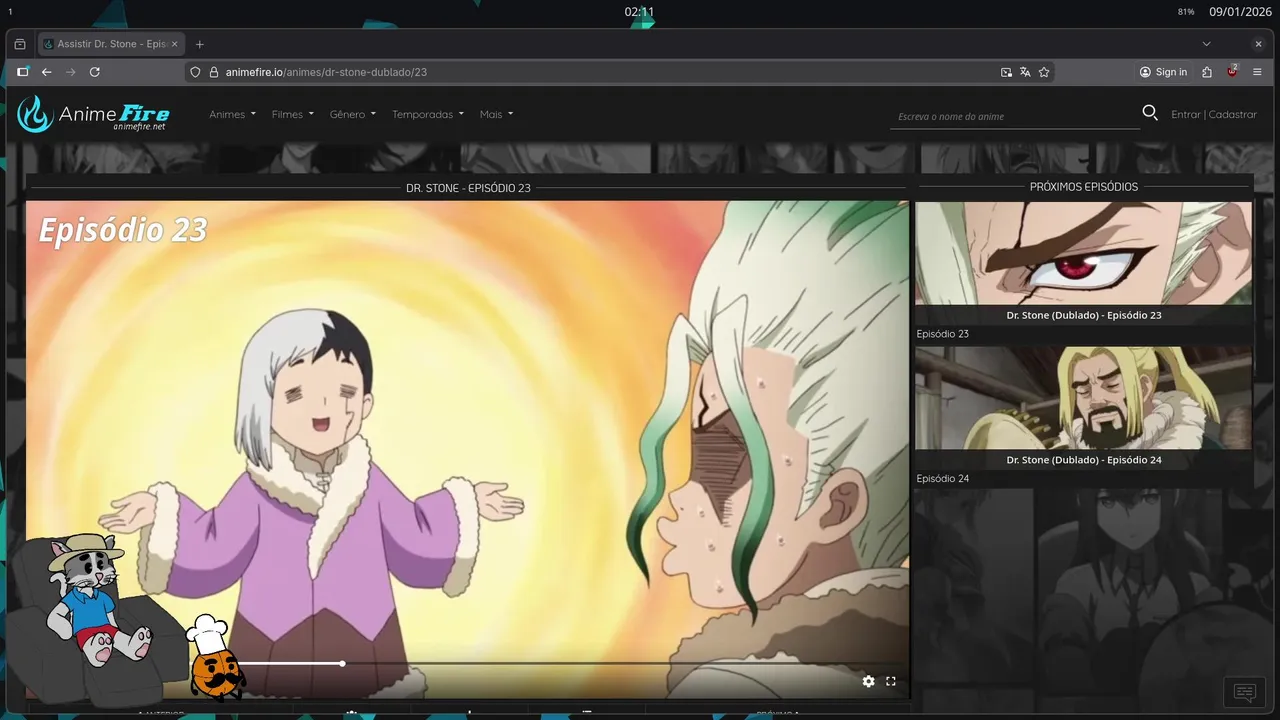Click the clock showing 02:11
Viewport: 1280px width, 720px height.
click(639, 12)
